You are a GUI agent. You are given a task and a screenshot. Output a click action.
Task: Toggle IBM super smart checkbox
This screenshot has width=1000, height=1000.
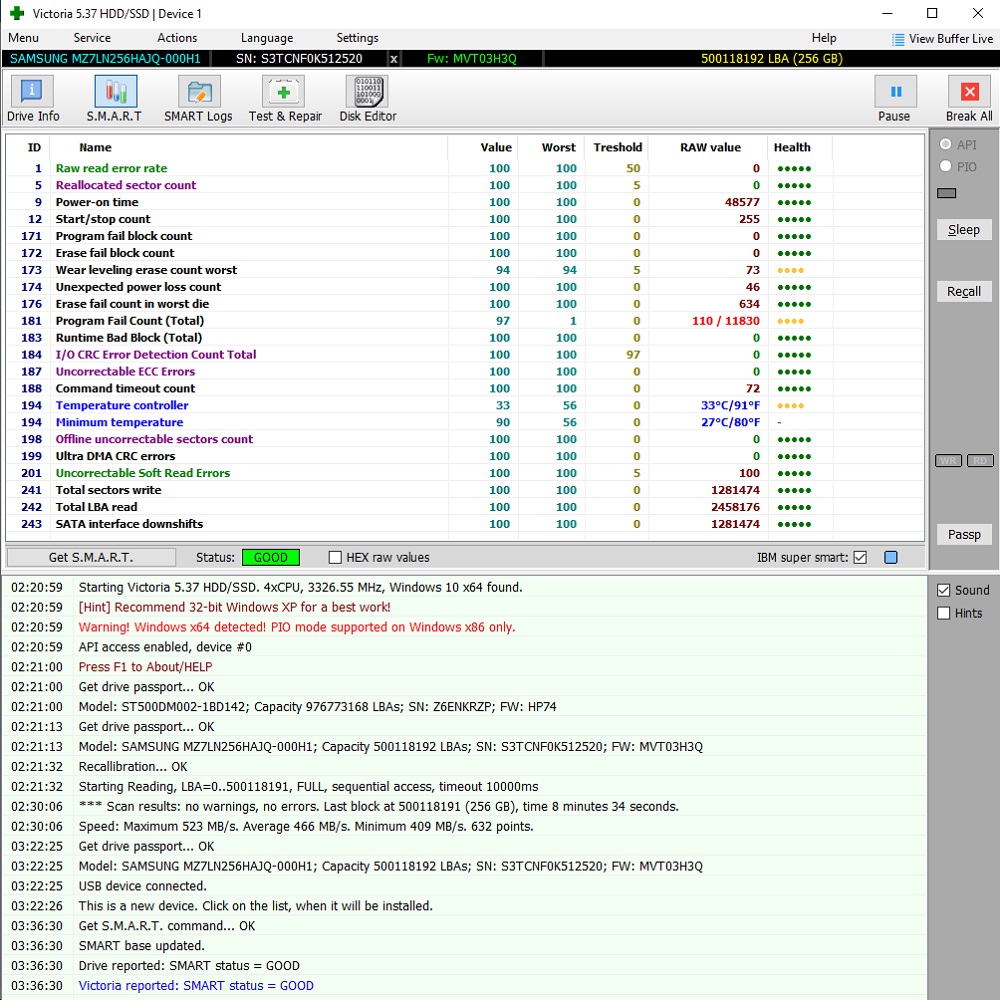[860, 557]
